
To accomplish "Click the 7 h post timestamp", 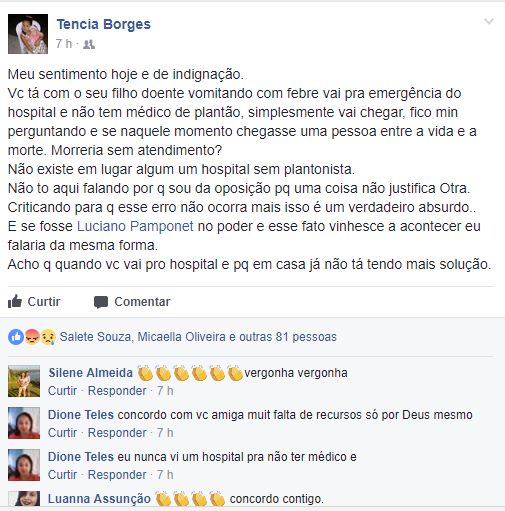I will click(x=64, y=44).
